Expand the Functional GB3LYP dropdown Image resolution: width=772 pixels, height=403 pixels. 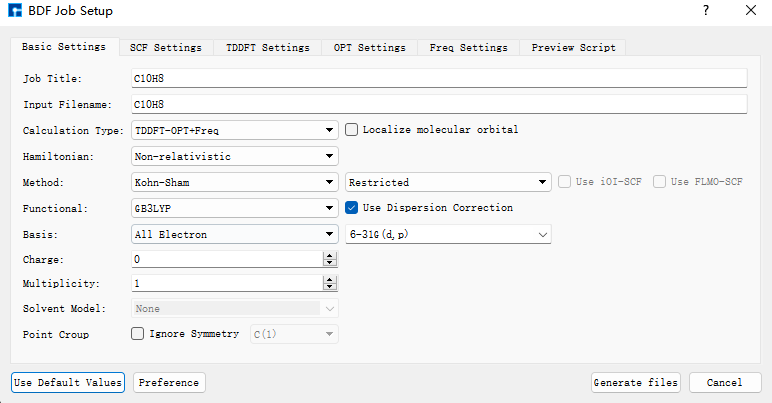pos(234,208)
